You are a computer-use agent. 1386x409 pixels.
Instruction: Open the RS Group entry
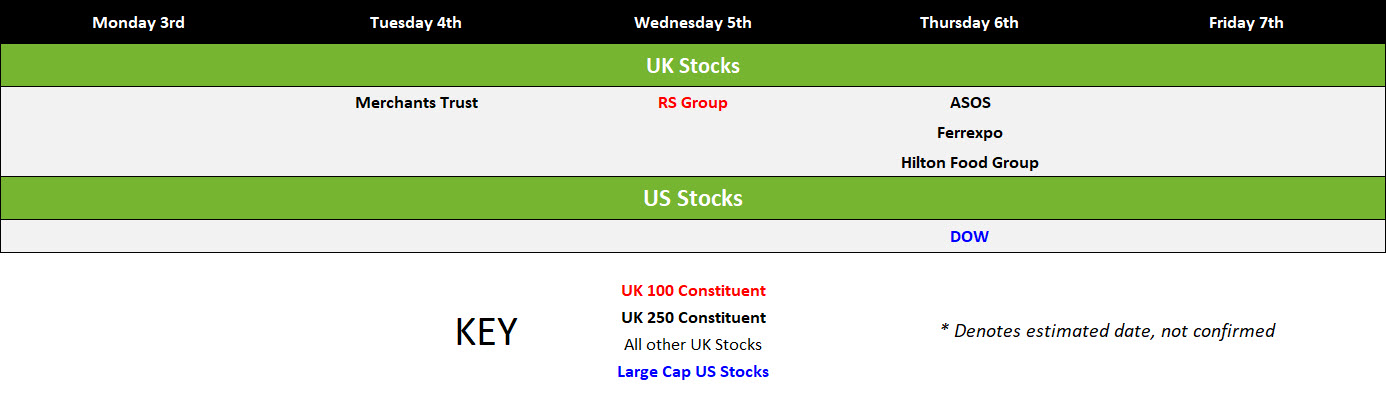692,102
